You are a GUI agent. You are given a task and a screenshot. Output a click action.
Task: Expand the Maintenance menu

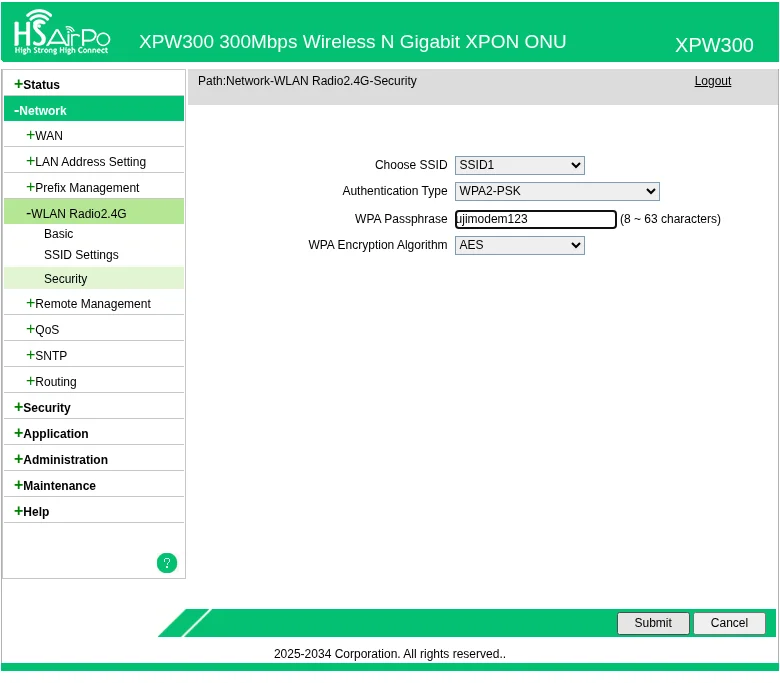point(55,485)
